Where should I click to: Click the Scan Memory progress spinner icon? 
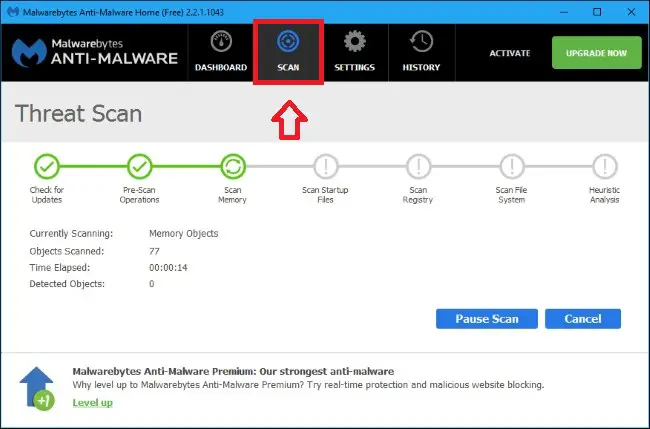coord(233,167)
